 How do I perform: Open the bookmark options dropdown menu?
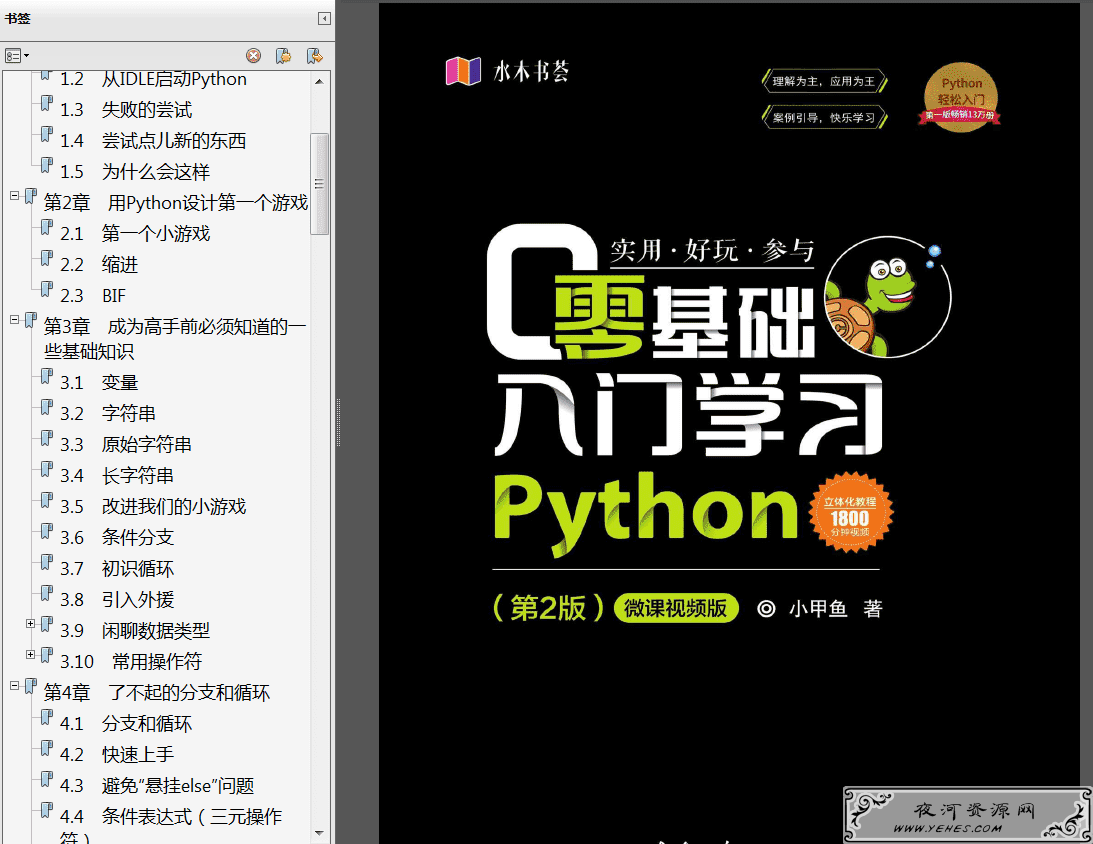click(16, 56)
